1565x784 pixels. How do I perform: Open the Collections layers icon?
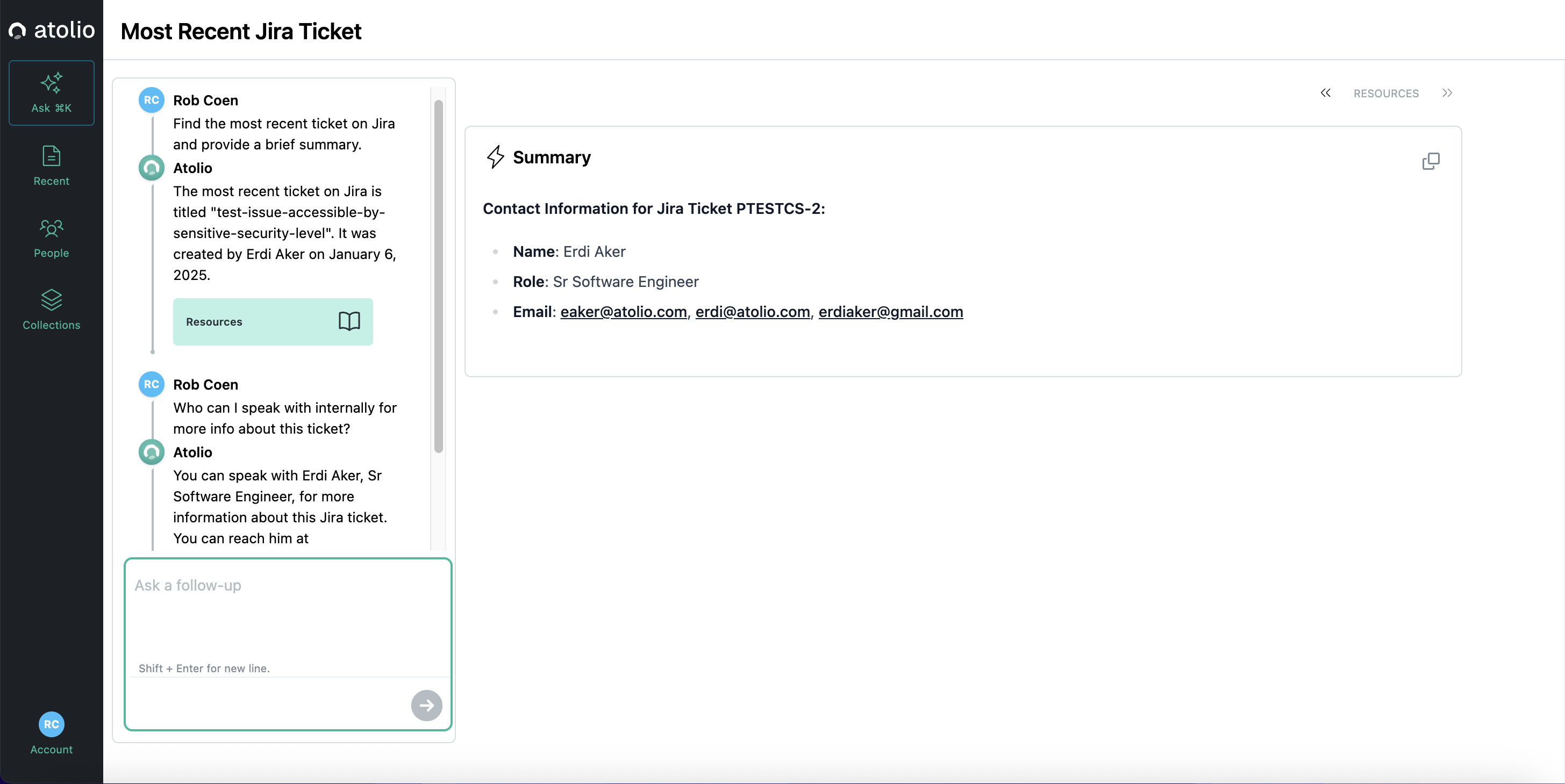pos(51,299)
